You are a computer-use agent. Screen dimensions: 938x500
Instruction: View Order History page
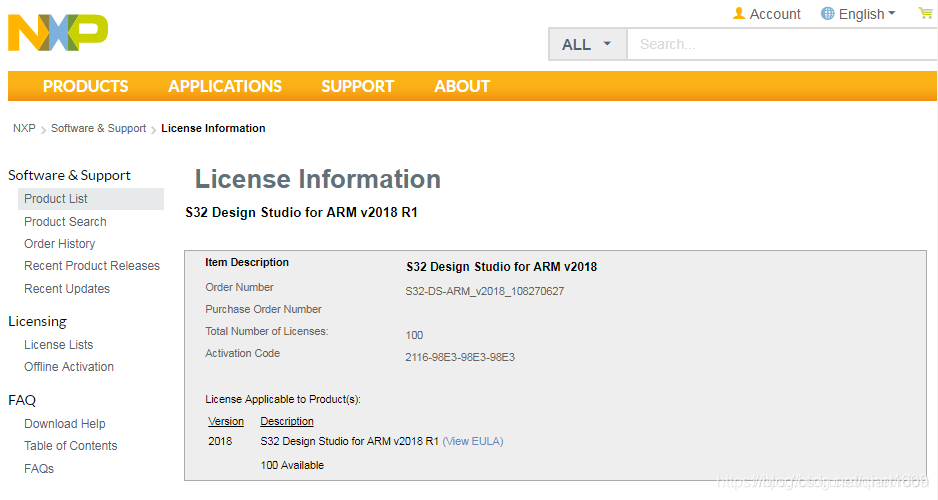click(60, 244)
